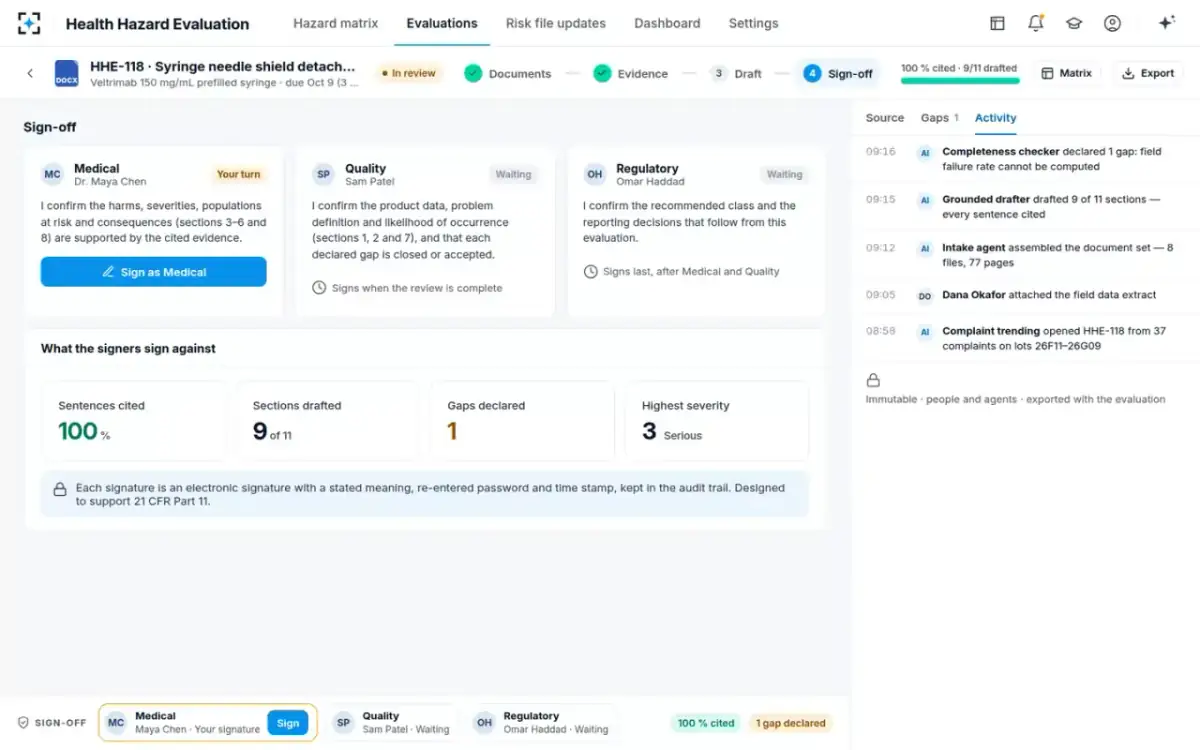Open the Hazard matrix tab

coord(336,23)
